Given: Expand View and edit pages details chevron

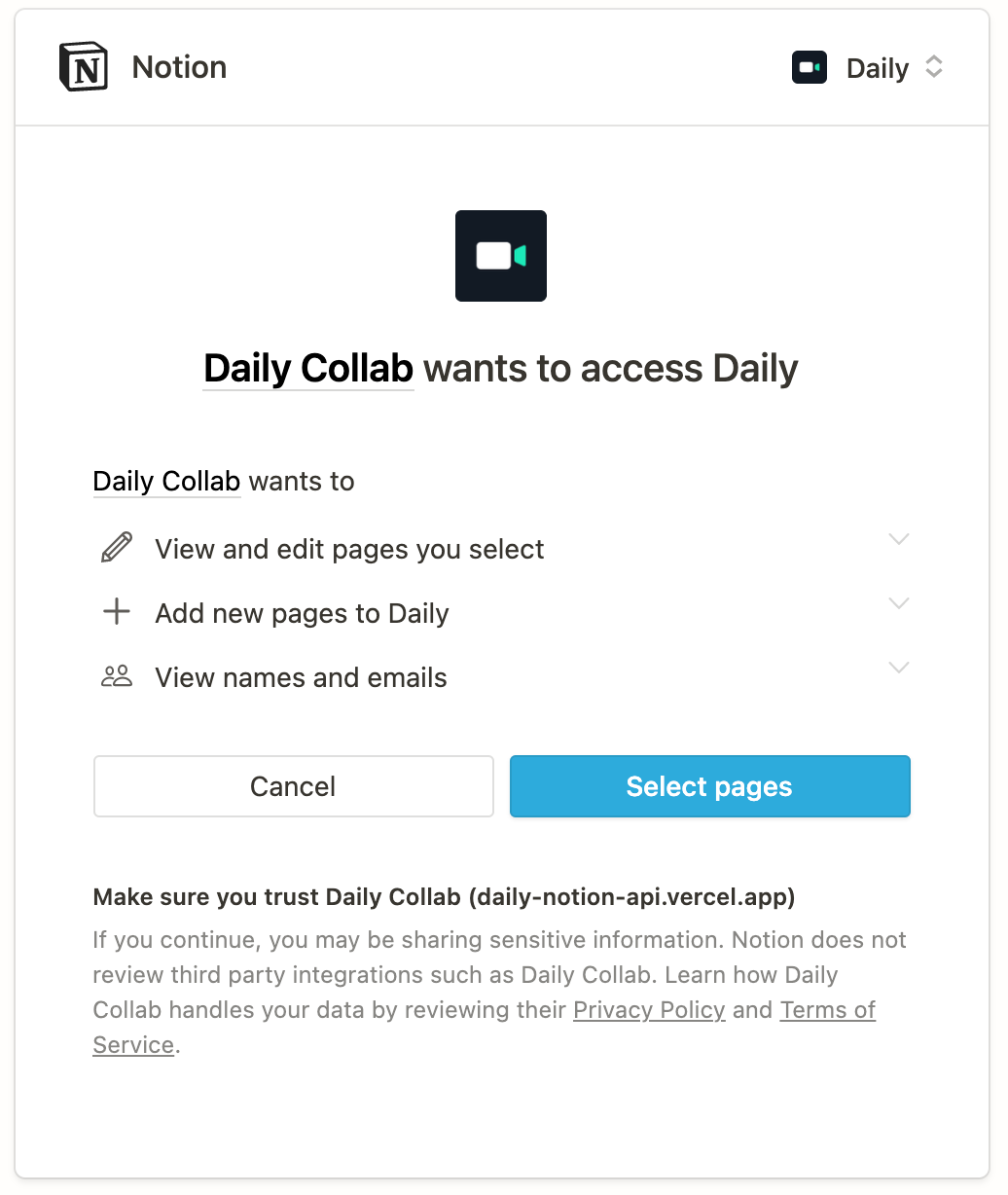Looking at the screenshot, I should [899, 539].
